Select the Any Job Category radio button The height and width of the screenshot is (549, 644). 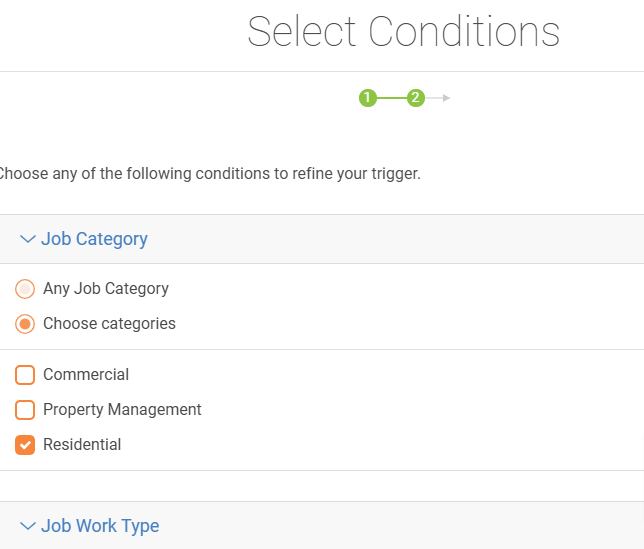pyautogui.click(x=25, y=289)
